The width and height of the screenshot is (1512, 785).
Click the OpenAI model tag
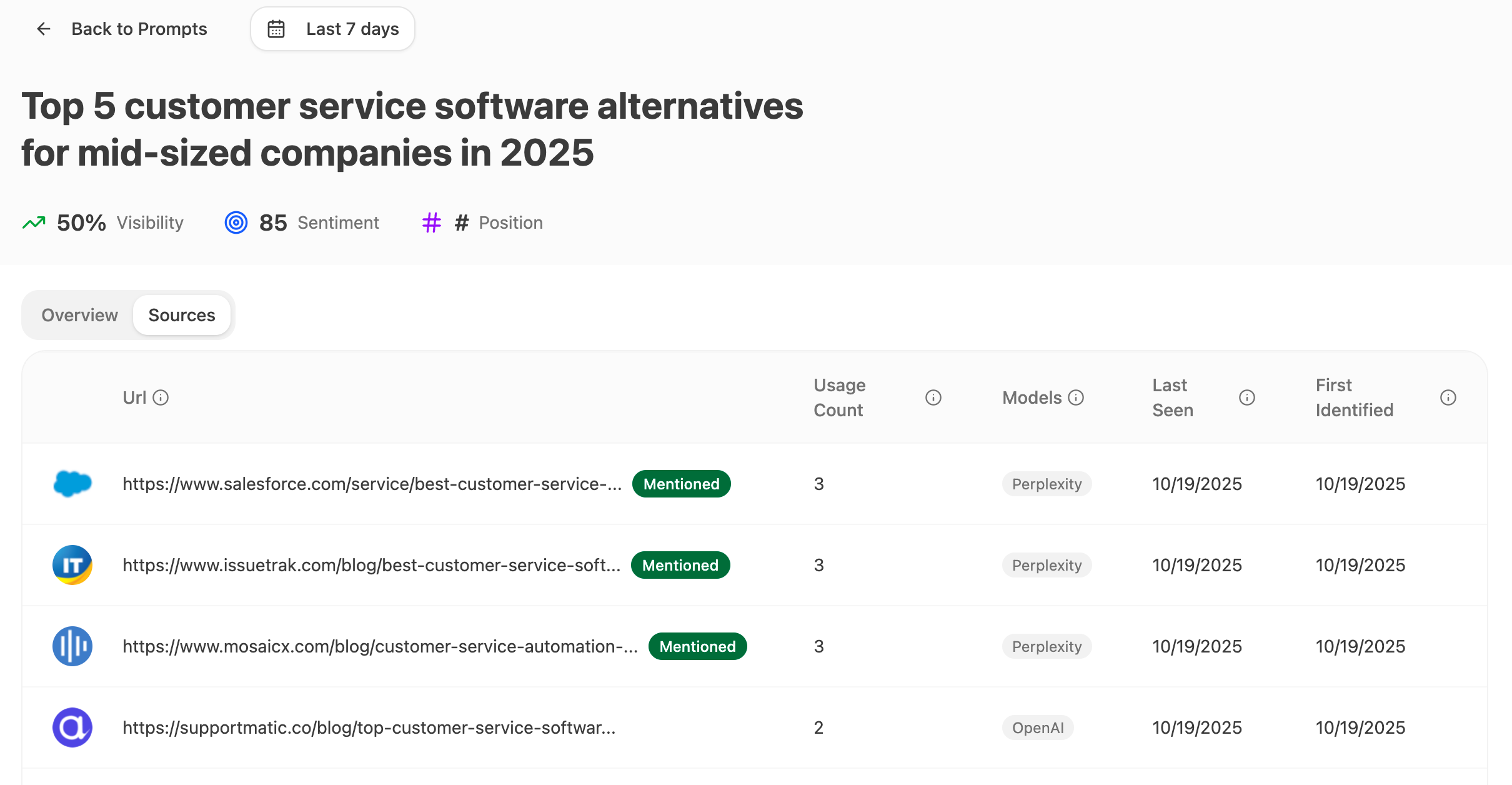tap(1037, 727)
